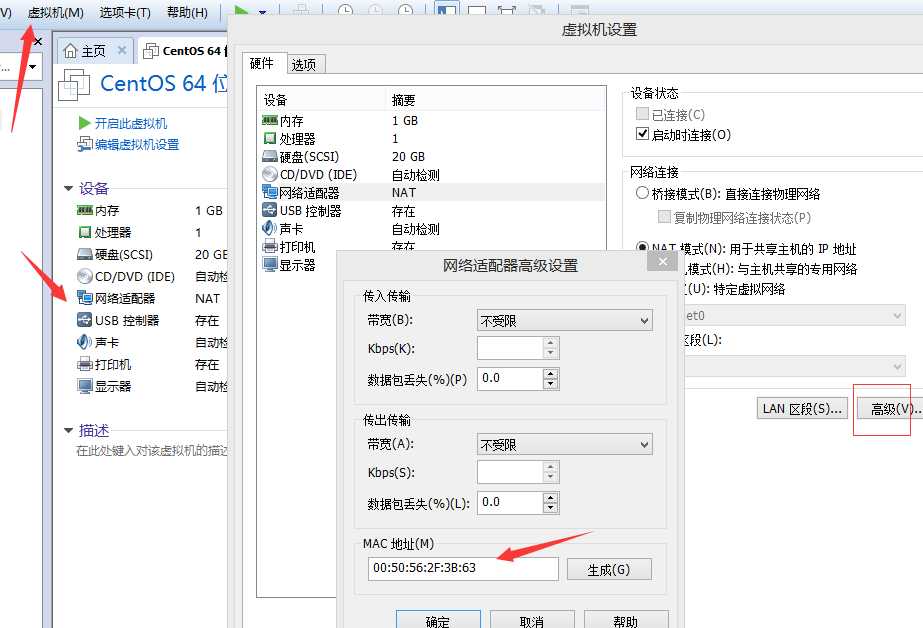Image resolution: width=923 pixels, height=628 pixels.
Task: Open the incoming 带宽(B) dropdown
Action: (565, 320)
